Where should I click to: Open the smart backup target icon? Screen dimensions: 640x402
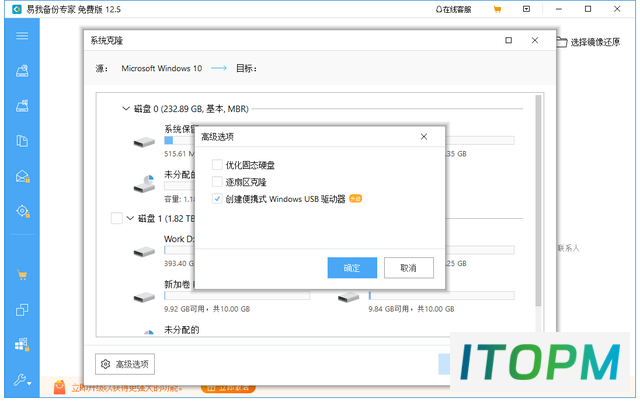click(22, 211)
